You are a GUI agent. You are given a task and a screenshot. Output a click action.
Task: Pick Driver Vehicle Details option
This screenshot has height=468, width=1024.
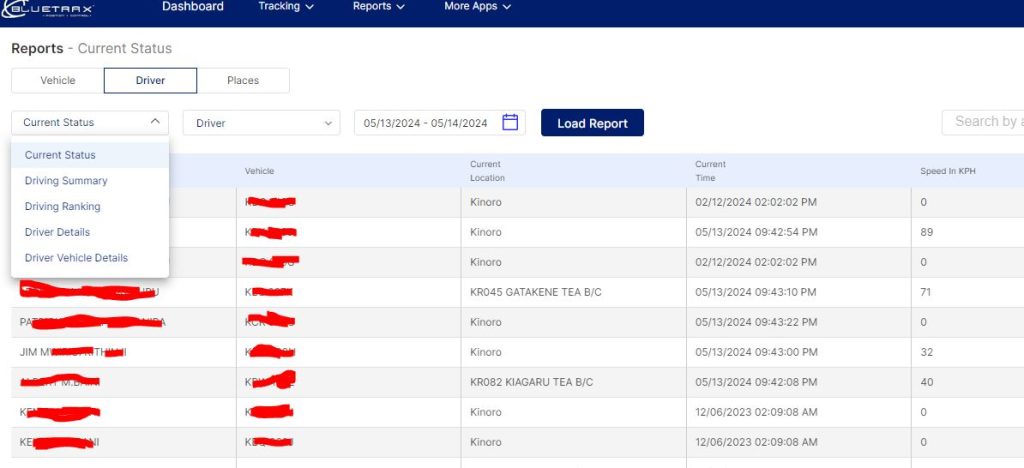pos(76,258)
